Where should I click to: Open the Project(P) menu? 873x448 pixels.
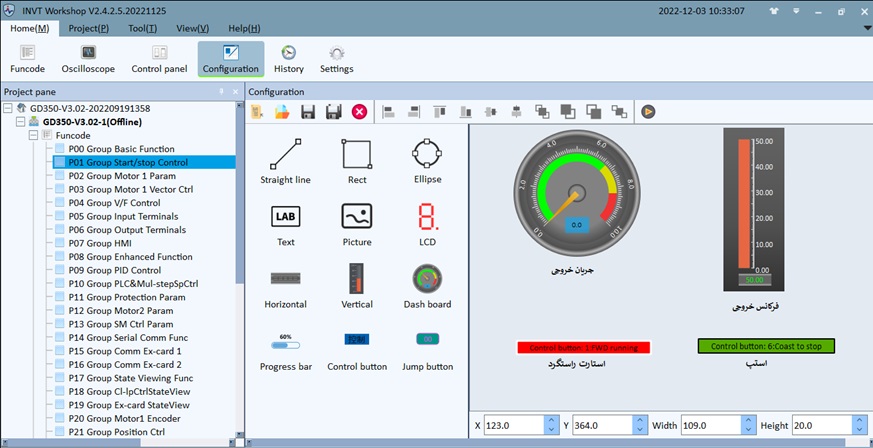point(89,28)
